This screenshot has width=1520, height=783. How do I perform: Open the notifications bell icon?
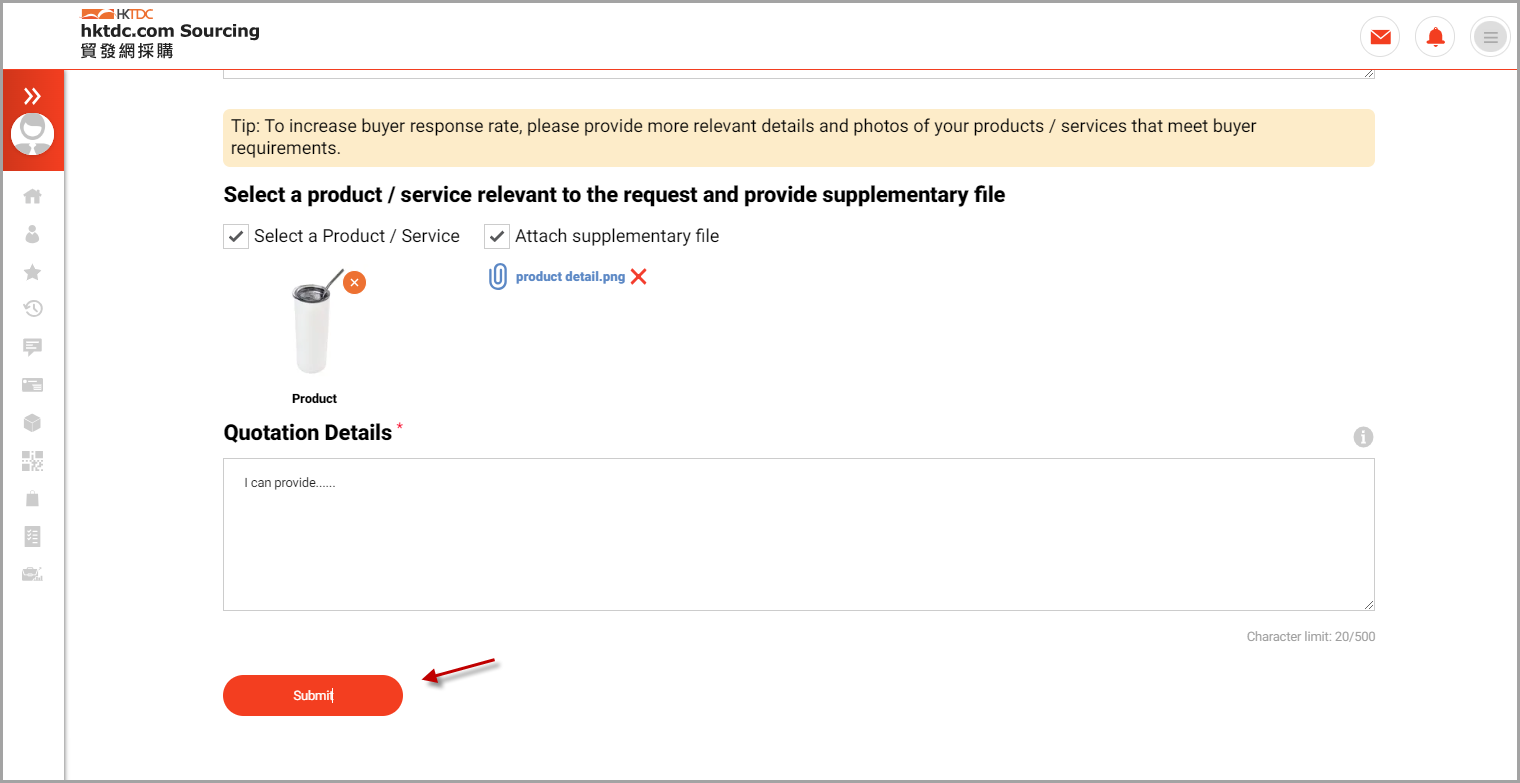(x=1435, y=37)
